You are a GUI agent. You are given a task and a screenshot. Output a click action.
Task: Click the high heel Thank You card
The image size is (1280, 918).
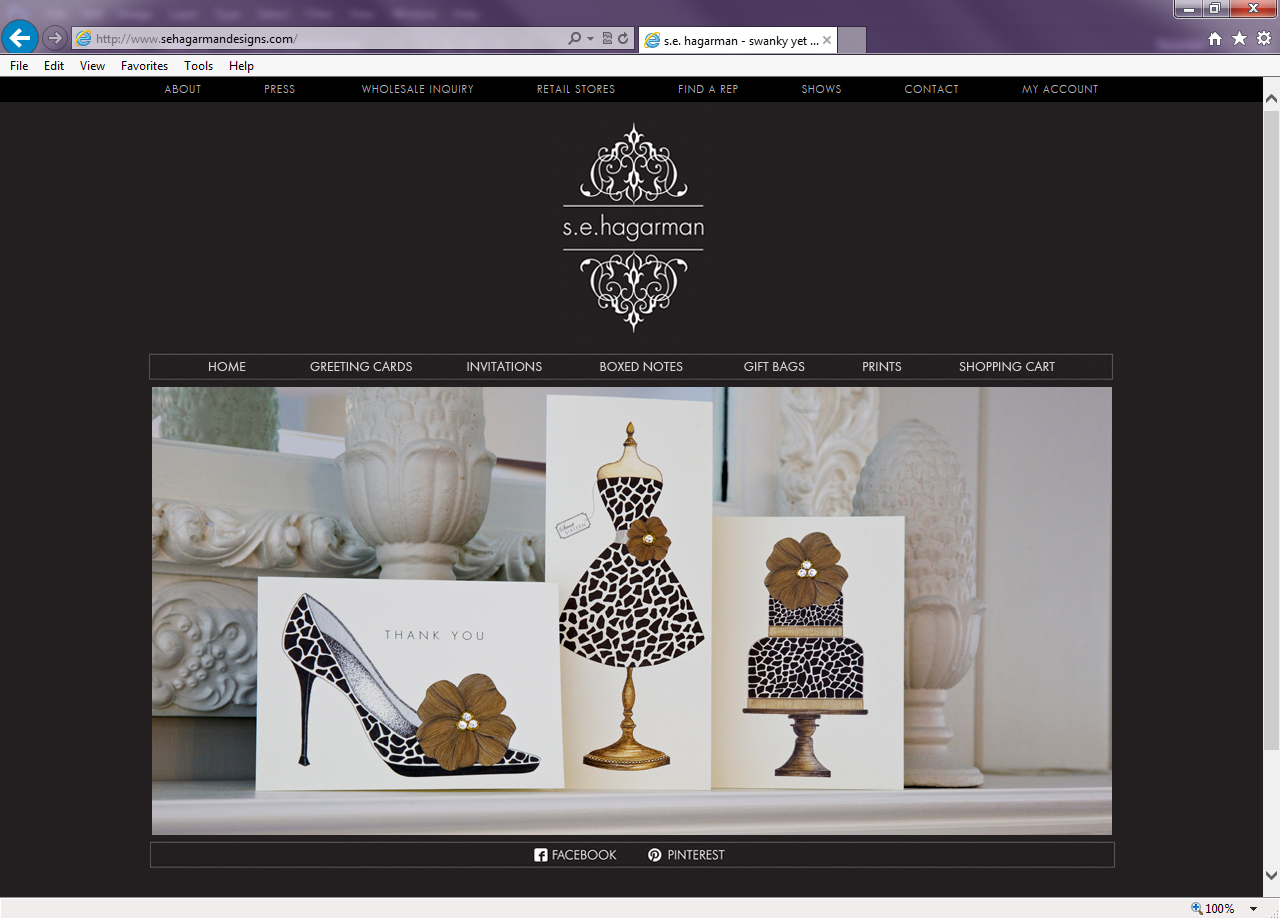tap(408, 683)
